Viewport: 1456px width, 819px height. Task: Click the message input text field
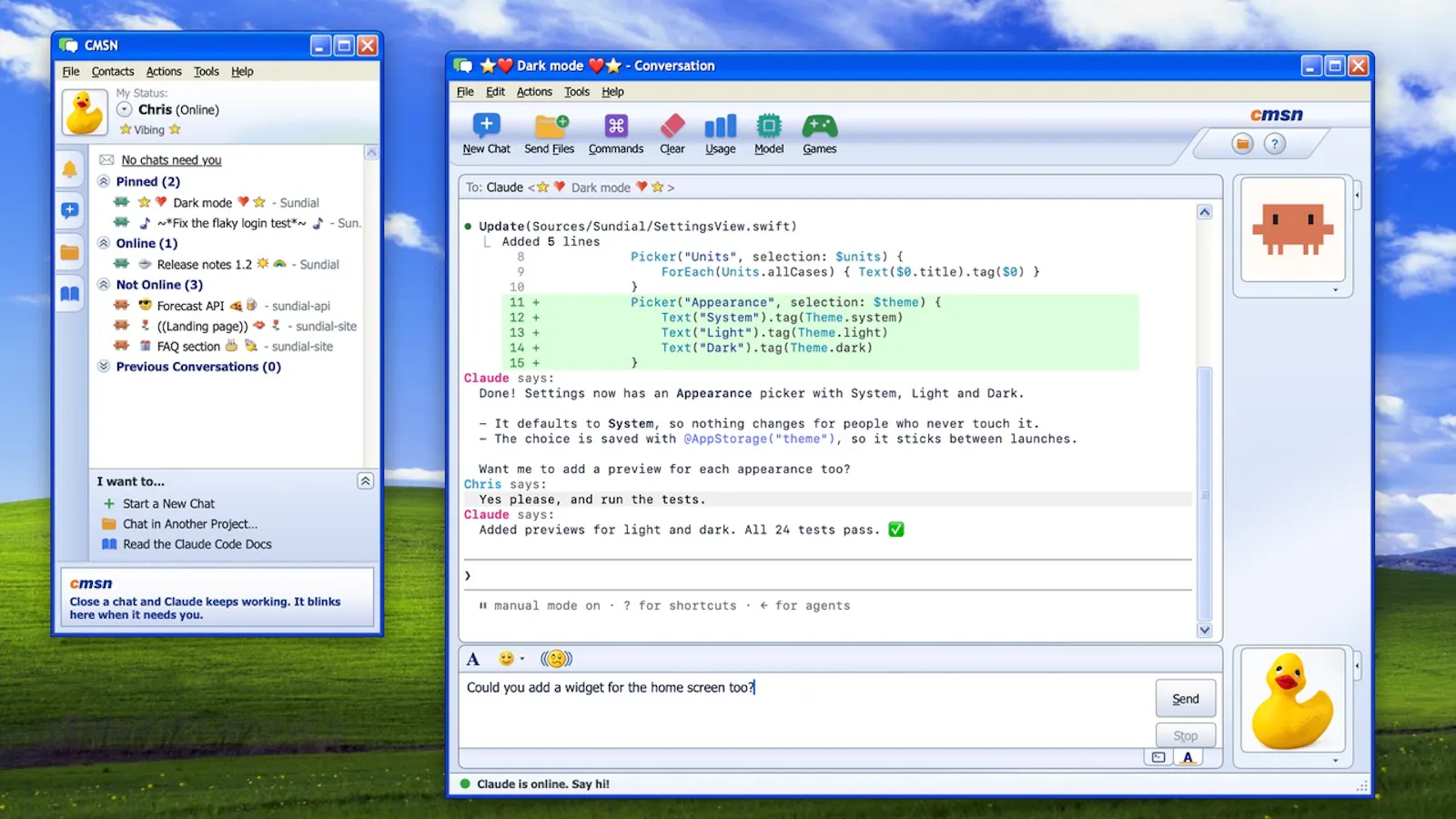[805, 710]
